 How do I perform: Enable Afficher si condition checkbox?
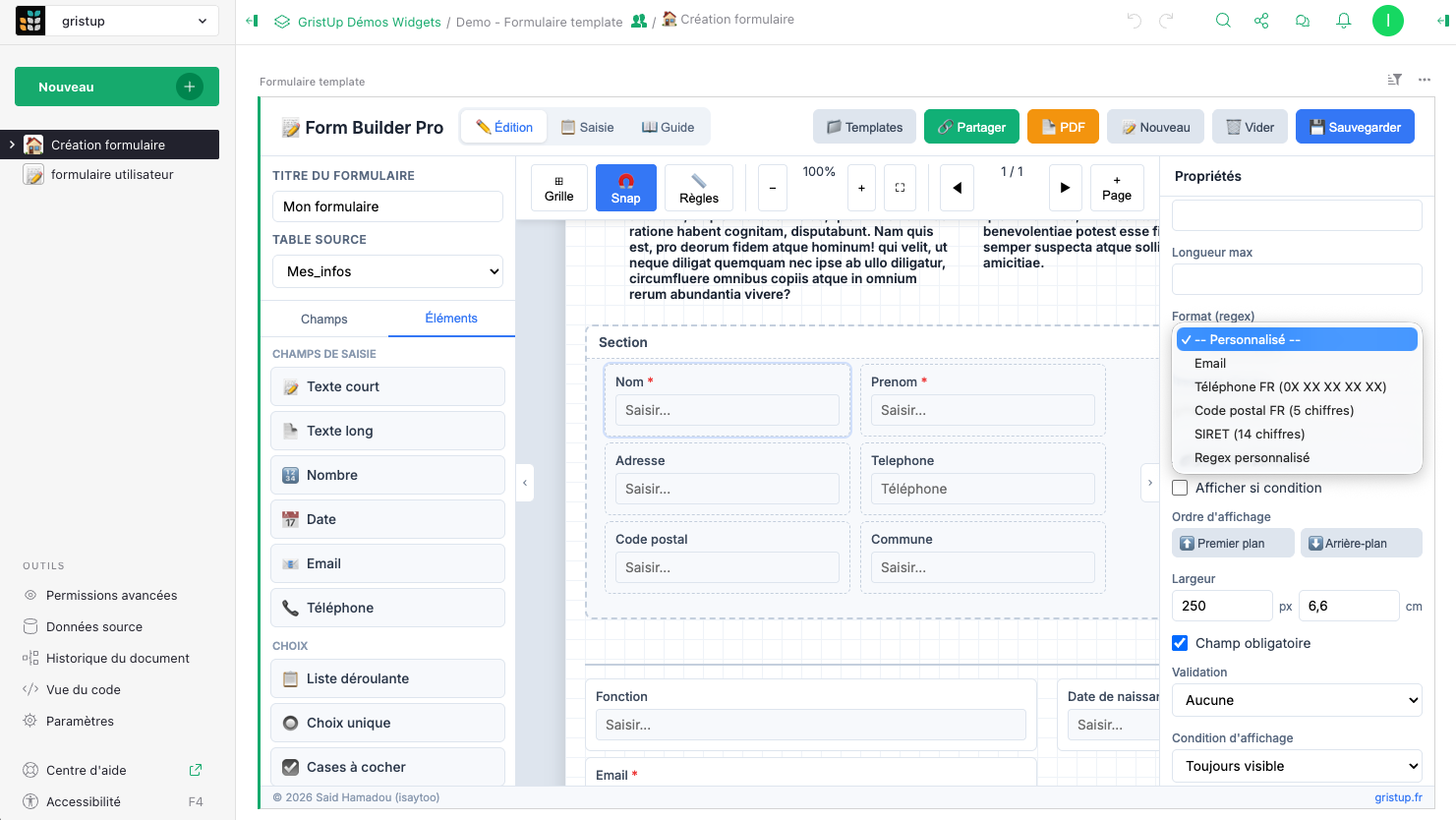point(1181,488)
